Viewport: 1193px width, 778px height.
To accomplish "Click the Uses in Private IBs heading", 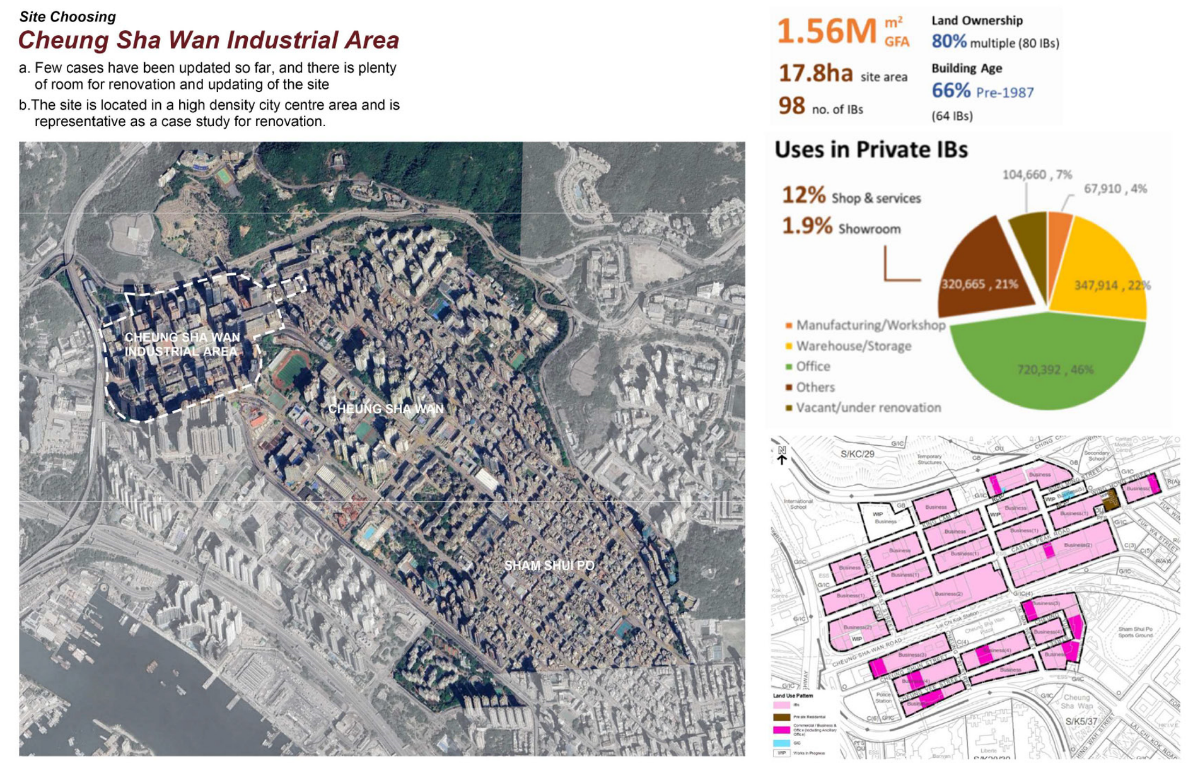I will click(871, 150).
